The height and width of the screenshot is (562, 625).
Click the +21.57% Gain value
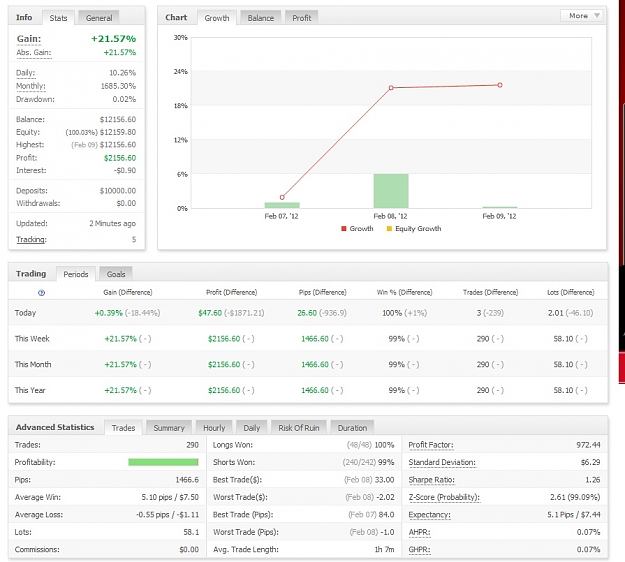114,39
